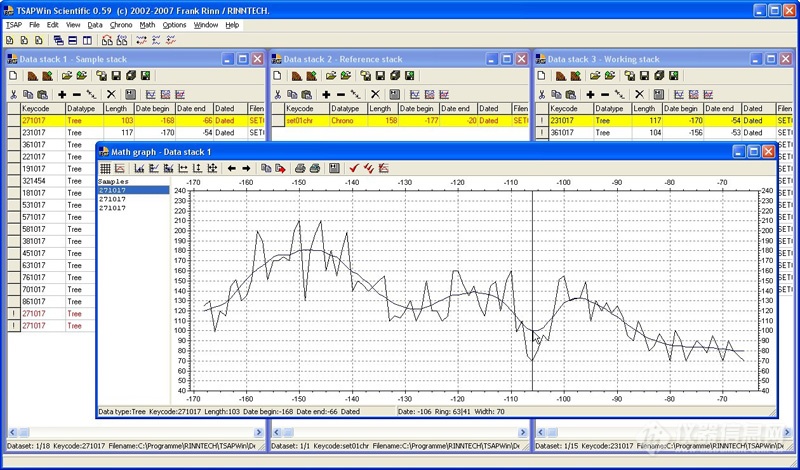This screenshot has width=800, height=470.
Task: Click the red checkmark in Math graph toolbar
Action: pyautogui.click(x=354, y=168)
